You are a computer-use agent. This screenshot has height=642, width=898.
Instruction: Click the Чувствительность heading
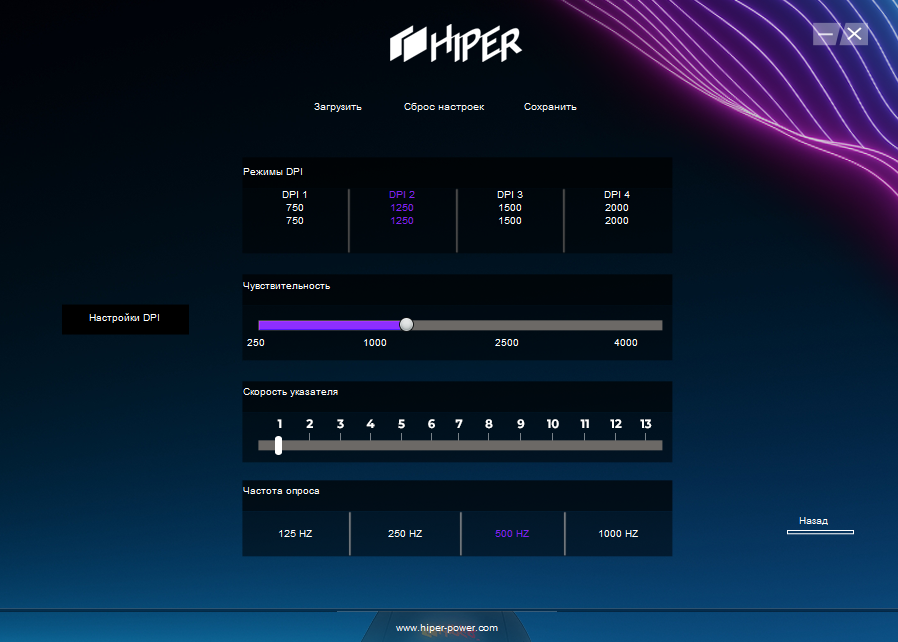(286, 286)
